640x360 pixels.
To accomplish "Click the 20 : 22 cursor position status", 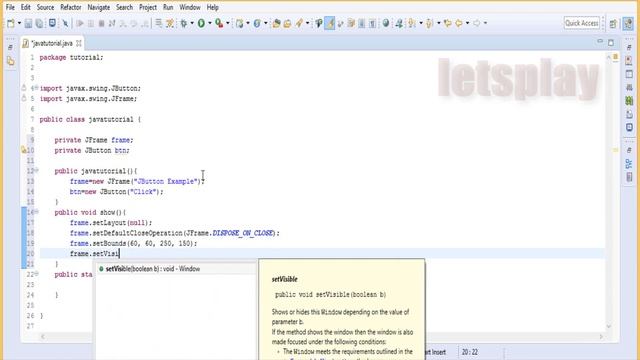I will pyautogui.click(x=469, y=352).
